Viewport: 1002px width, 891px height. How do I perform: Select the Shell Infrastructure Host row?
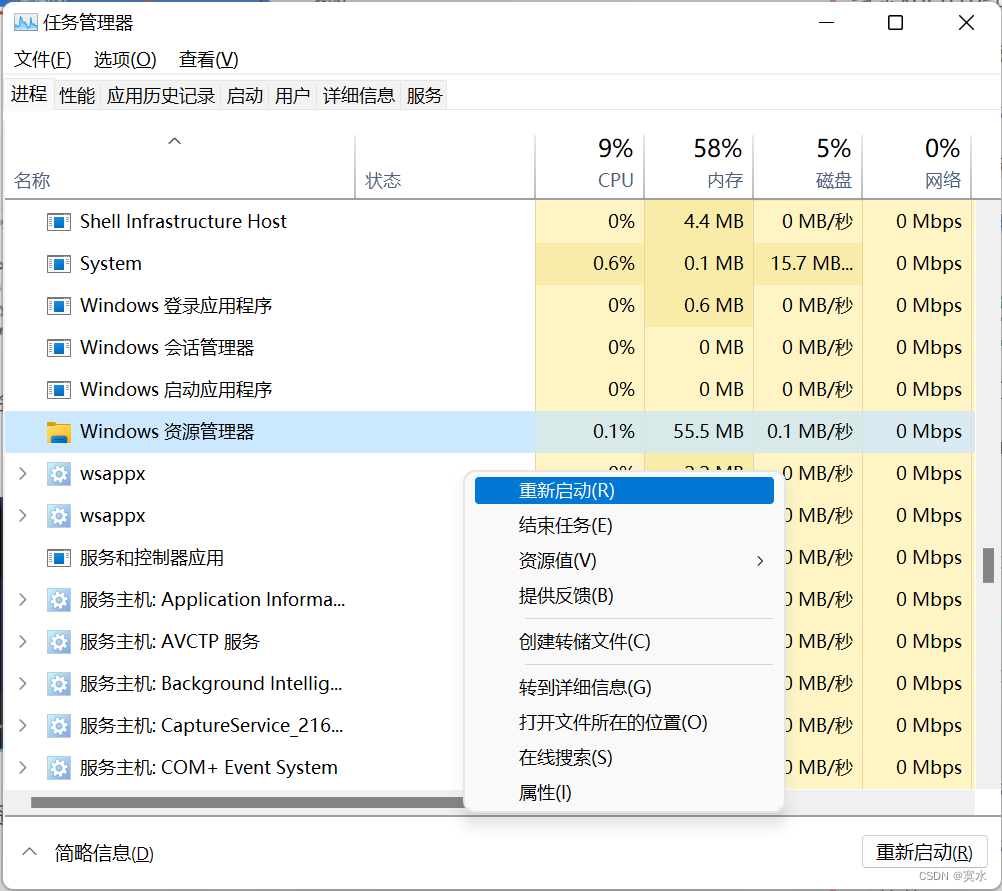pyautogui.click(x=489, y=222)
